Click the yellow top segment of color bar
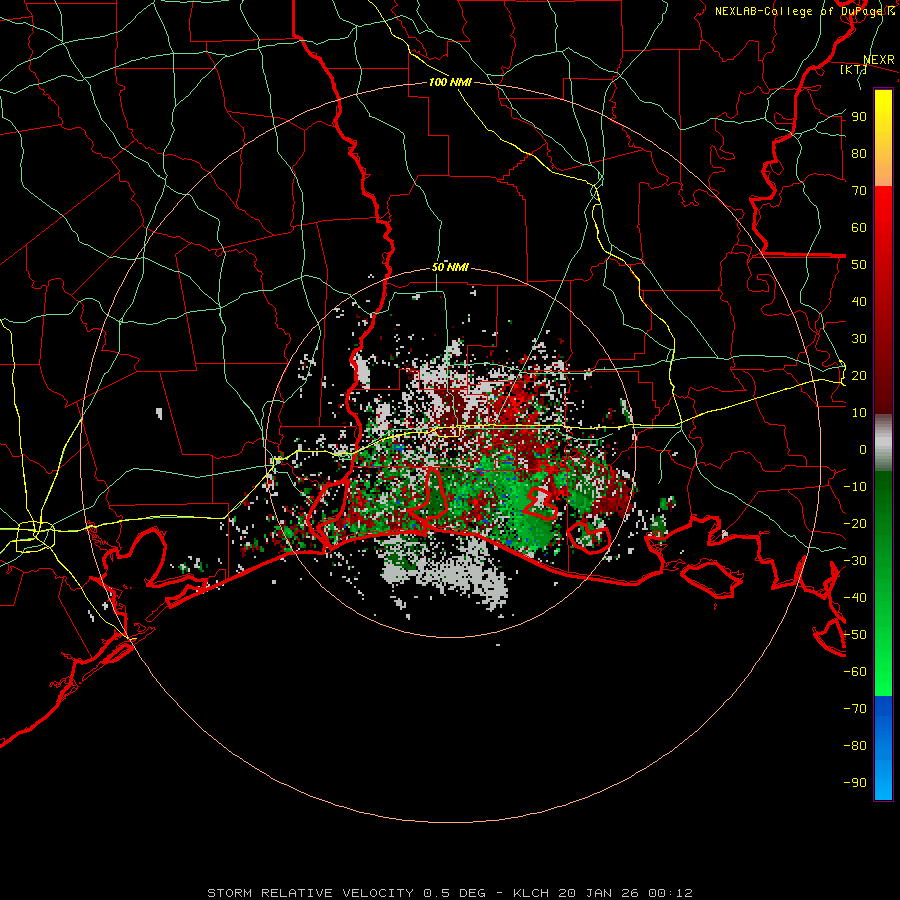 (x=883, y=138)
